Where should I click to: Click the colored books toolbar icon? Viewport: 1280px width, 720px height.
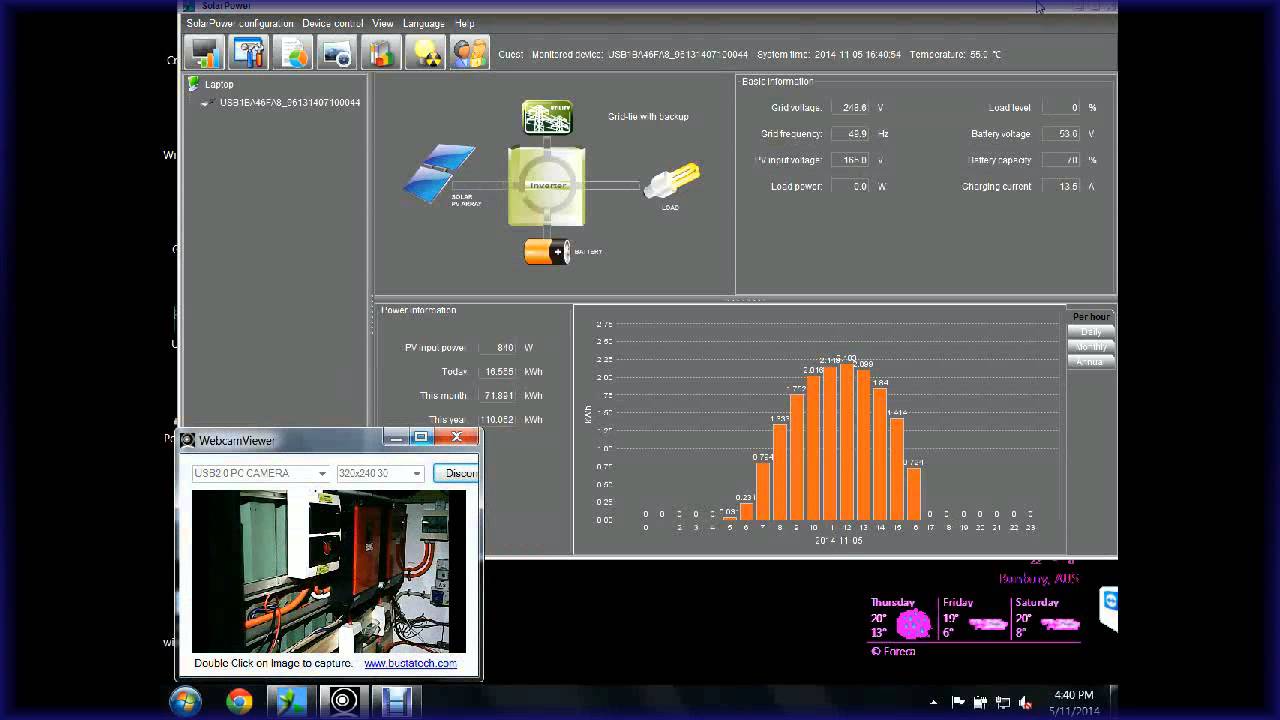(x=381, y=52)
